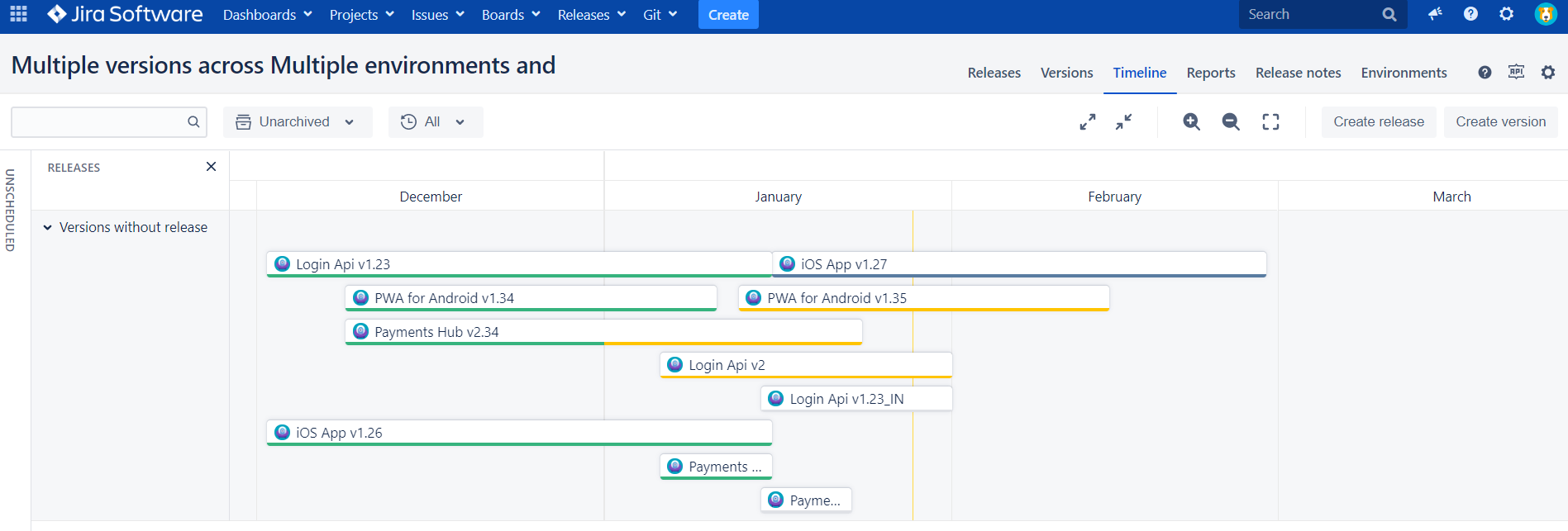Click the Payments Hub v2.34 icon
This screenshot has width=1568, height=531.
click(x=360, y=331)
